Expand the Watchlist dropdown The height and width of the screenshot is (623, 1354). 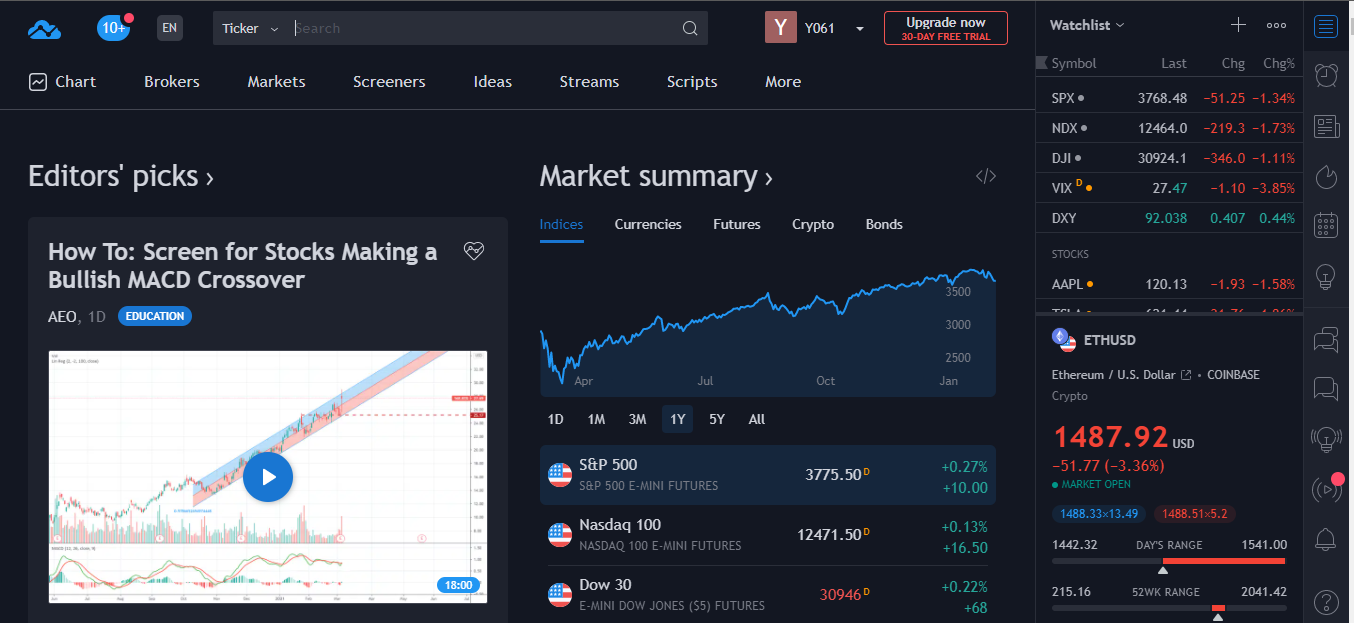1087,25
